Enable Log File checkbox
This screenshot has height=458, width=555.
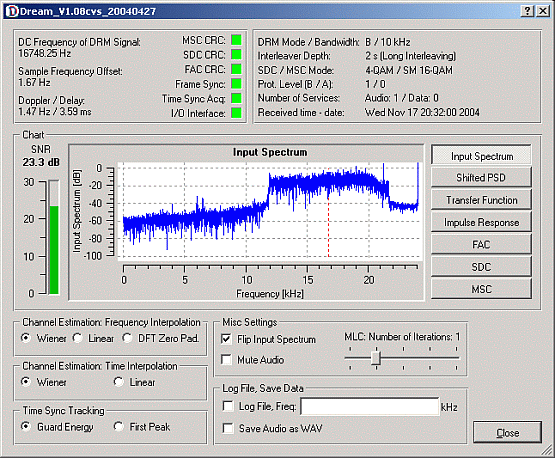[228, 406]
